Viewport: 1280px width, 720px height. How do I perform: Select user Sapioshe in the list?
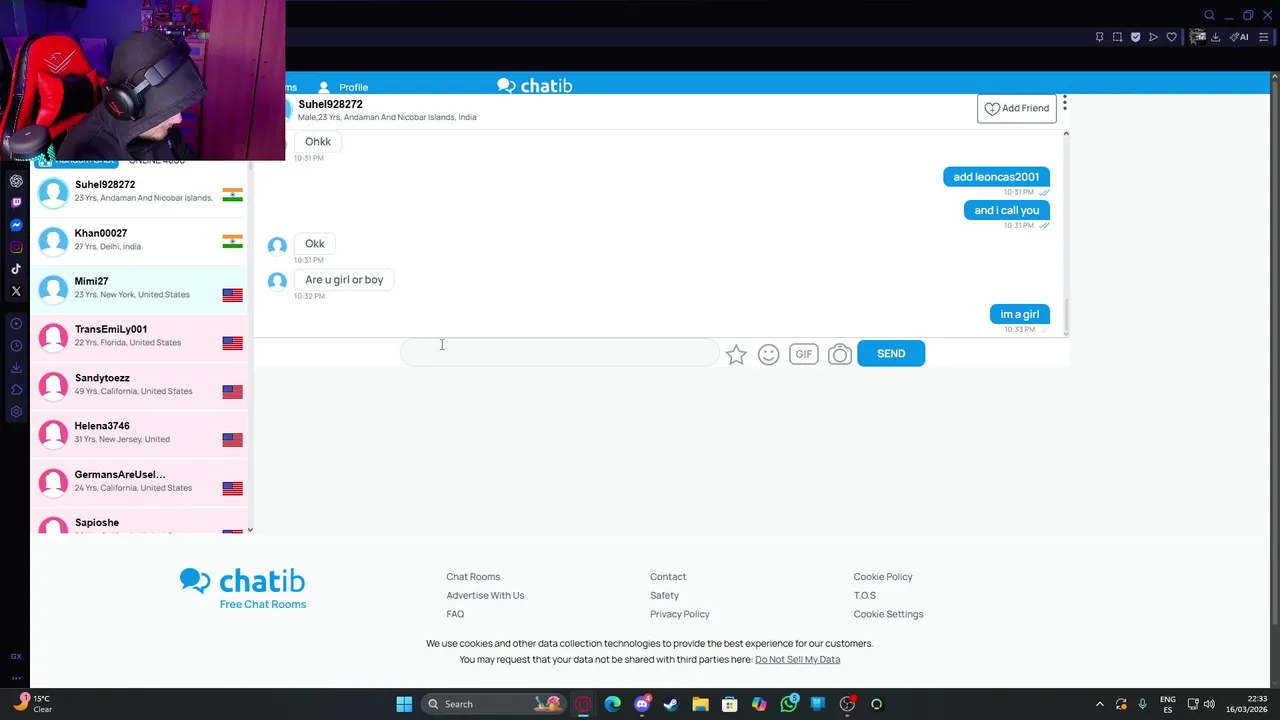click(x=140, y=521)
